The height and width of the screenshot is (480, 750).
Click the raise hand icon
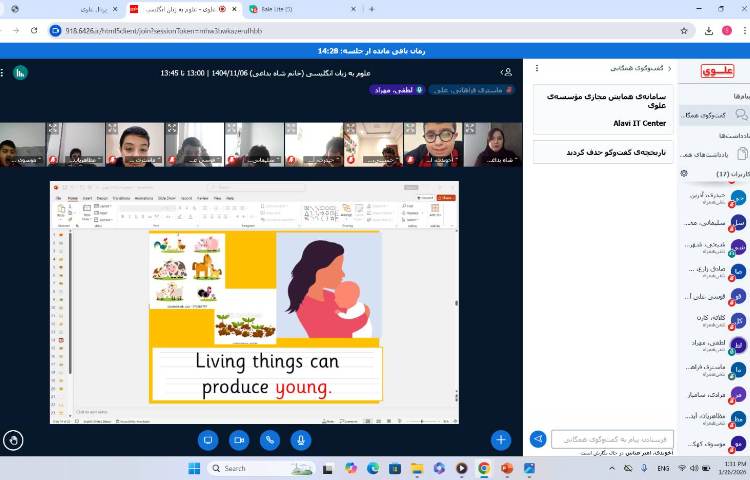[x=14, y=440]
